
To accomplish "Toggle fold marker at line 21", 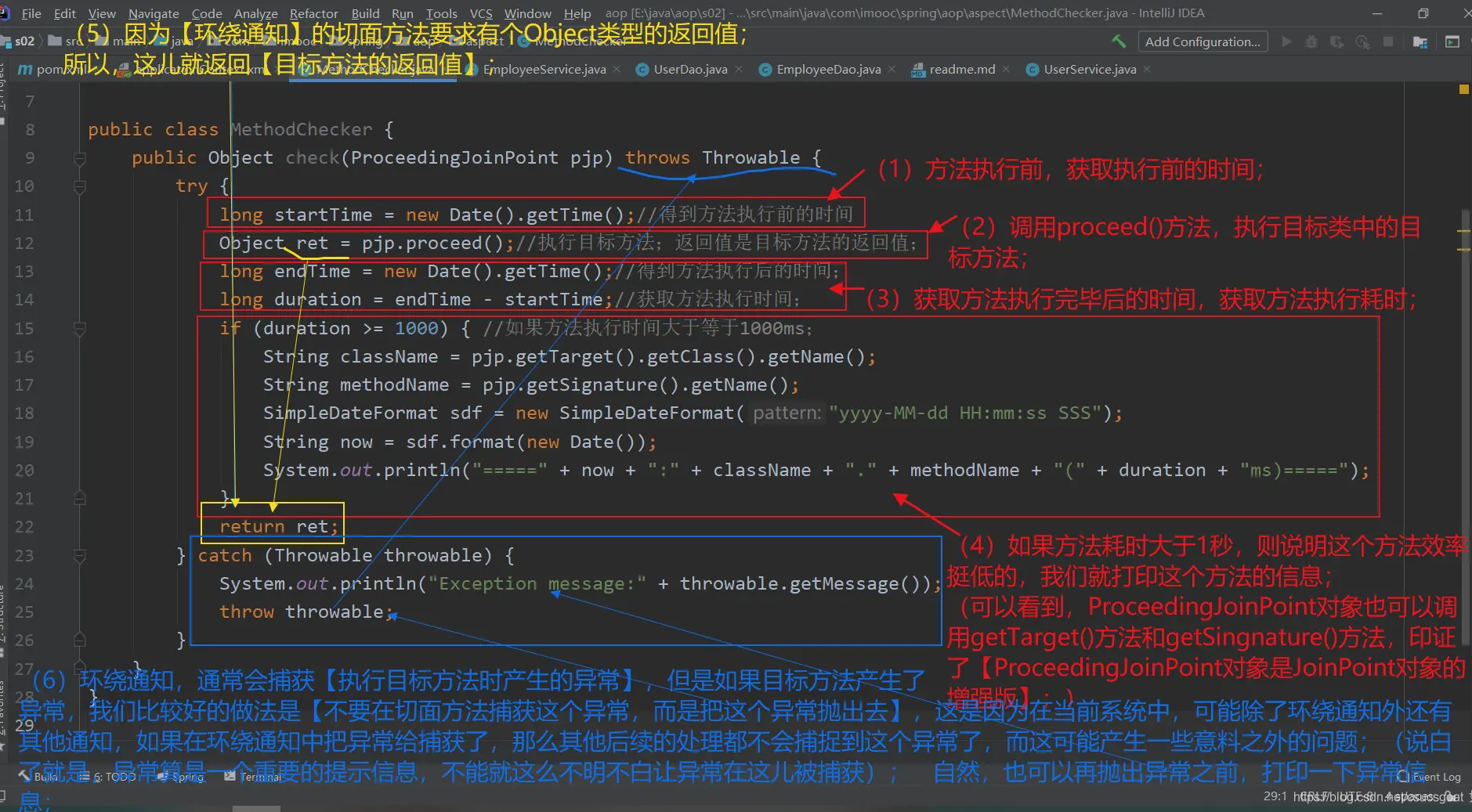I will pyautogui.click(x=79, y=498).
